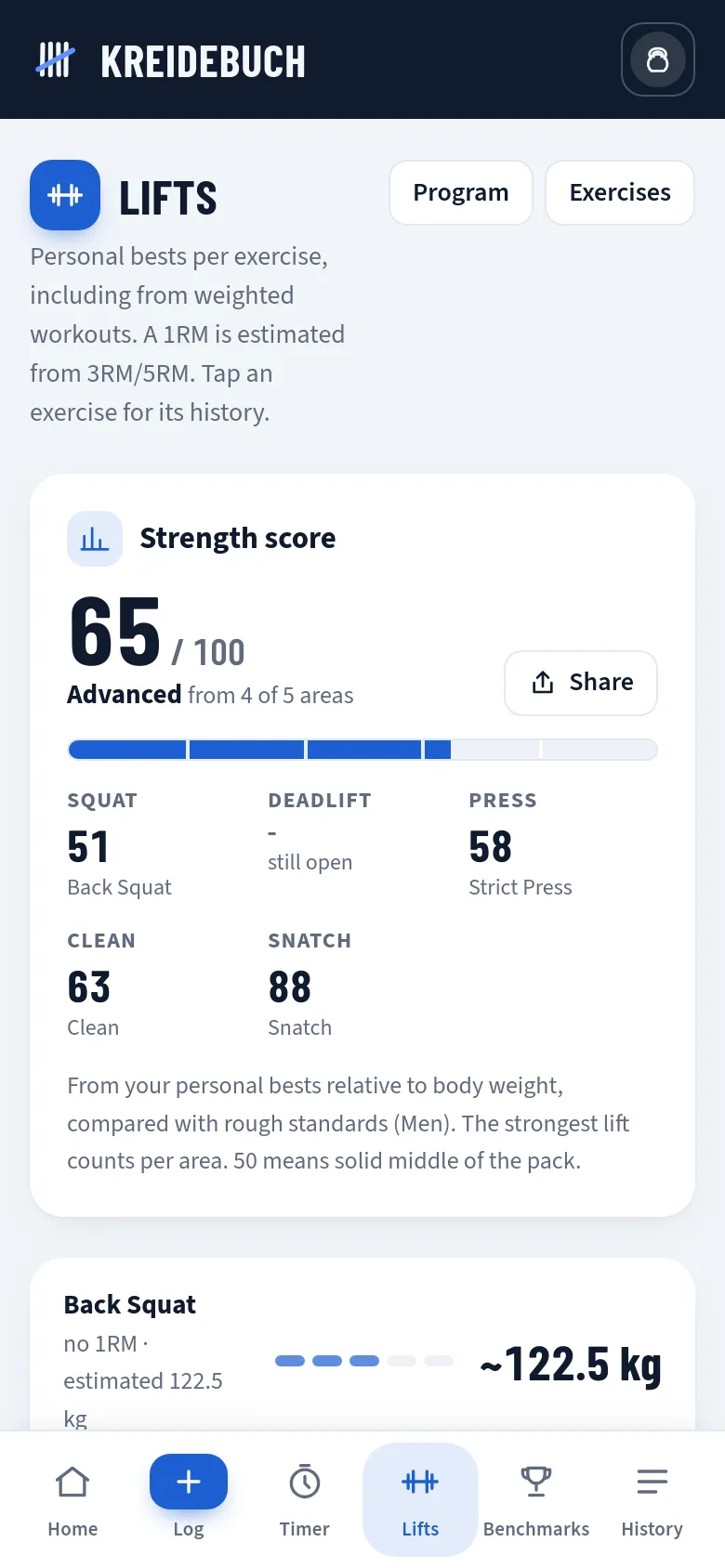Open the kettlebell profile icon
The width and height of the screenshot is (725, 1568).
[x=657, y=59]
